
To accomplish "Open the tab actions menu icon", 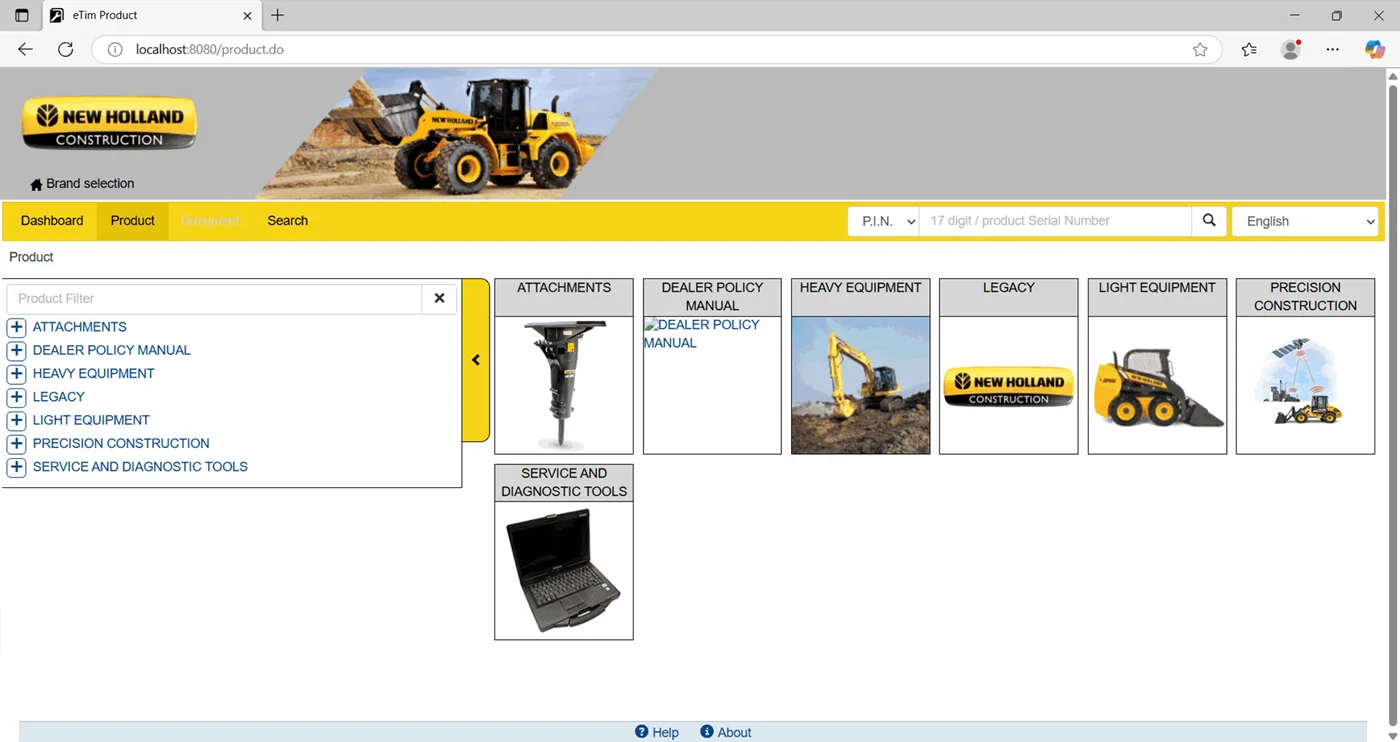I will pos(21,15).
